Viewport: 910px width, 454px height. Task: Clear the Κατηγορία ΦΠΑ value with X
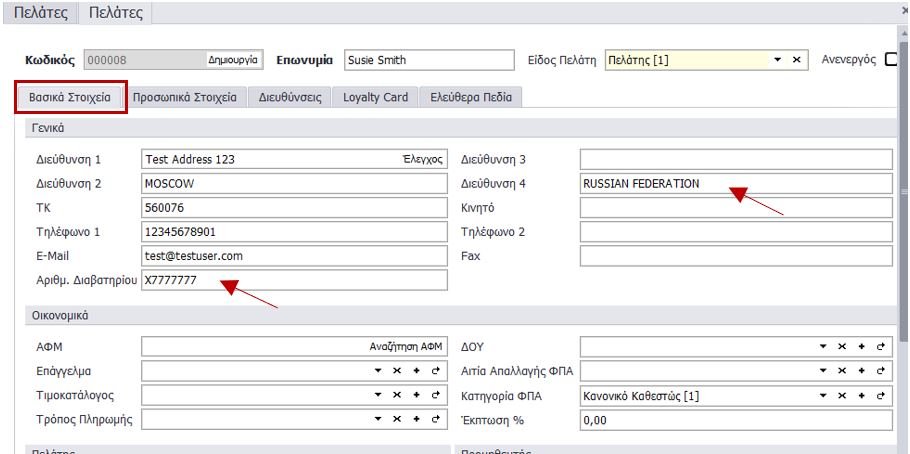tap(842, 395)
